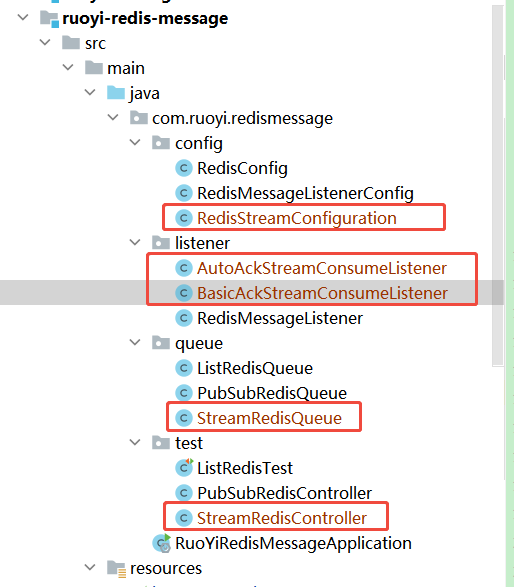Select the src folder label

click(x=95, y=43)
